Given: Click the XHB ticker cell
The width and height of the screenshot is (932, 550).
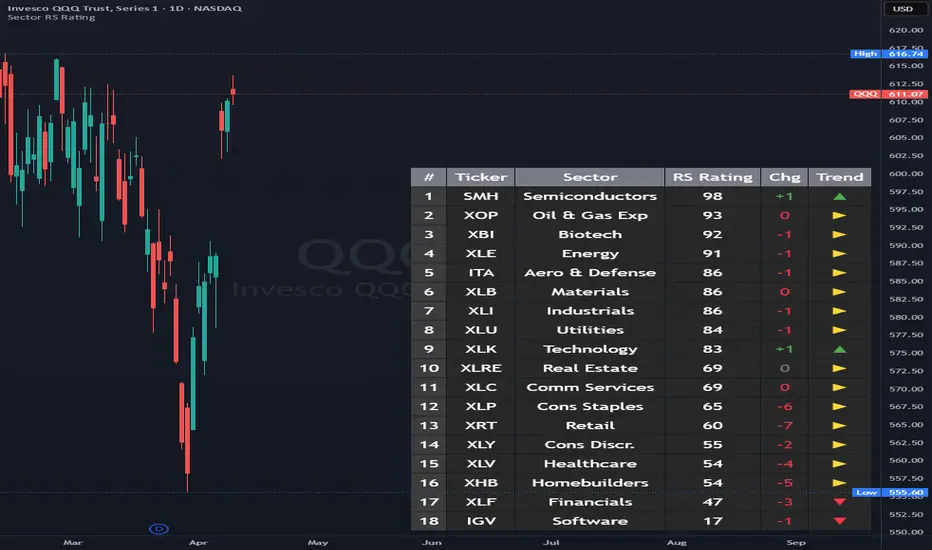Looking at the screenshot, I should pos(481,483).
